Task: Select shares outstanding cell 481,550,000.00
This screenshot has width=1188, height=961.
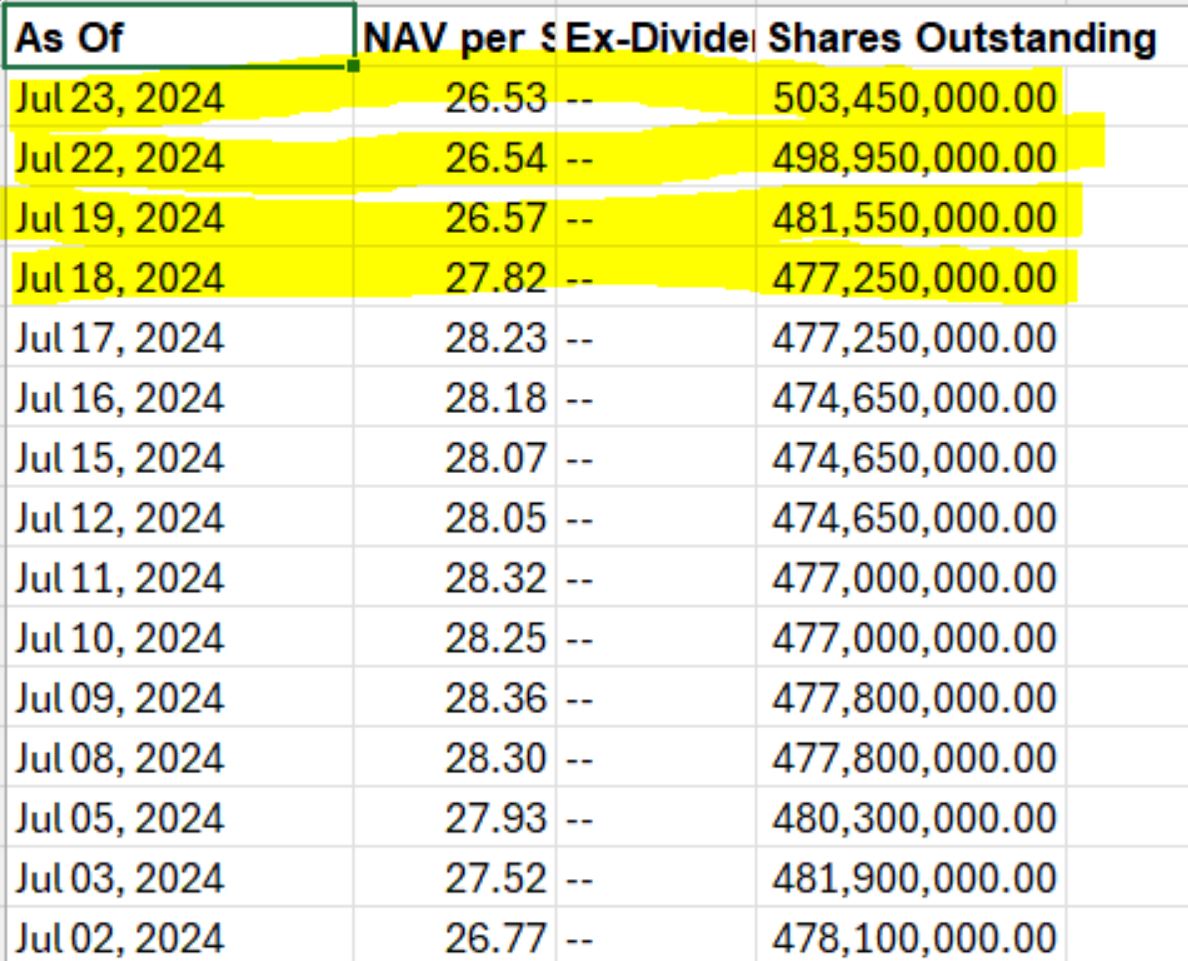Action: click(913, 218)
